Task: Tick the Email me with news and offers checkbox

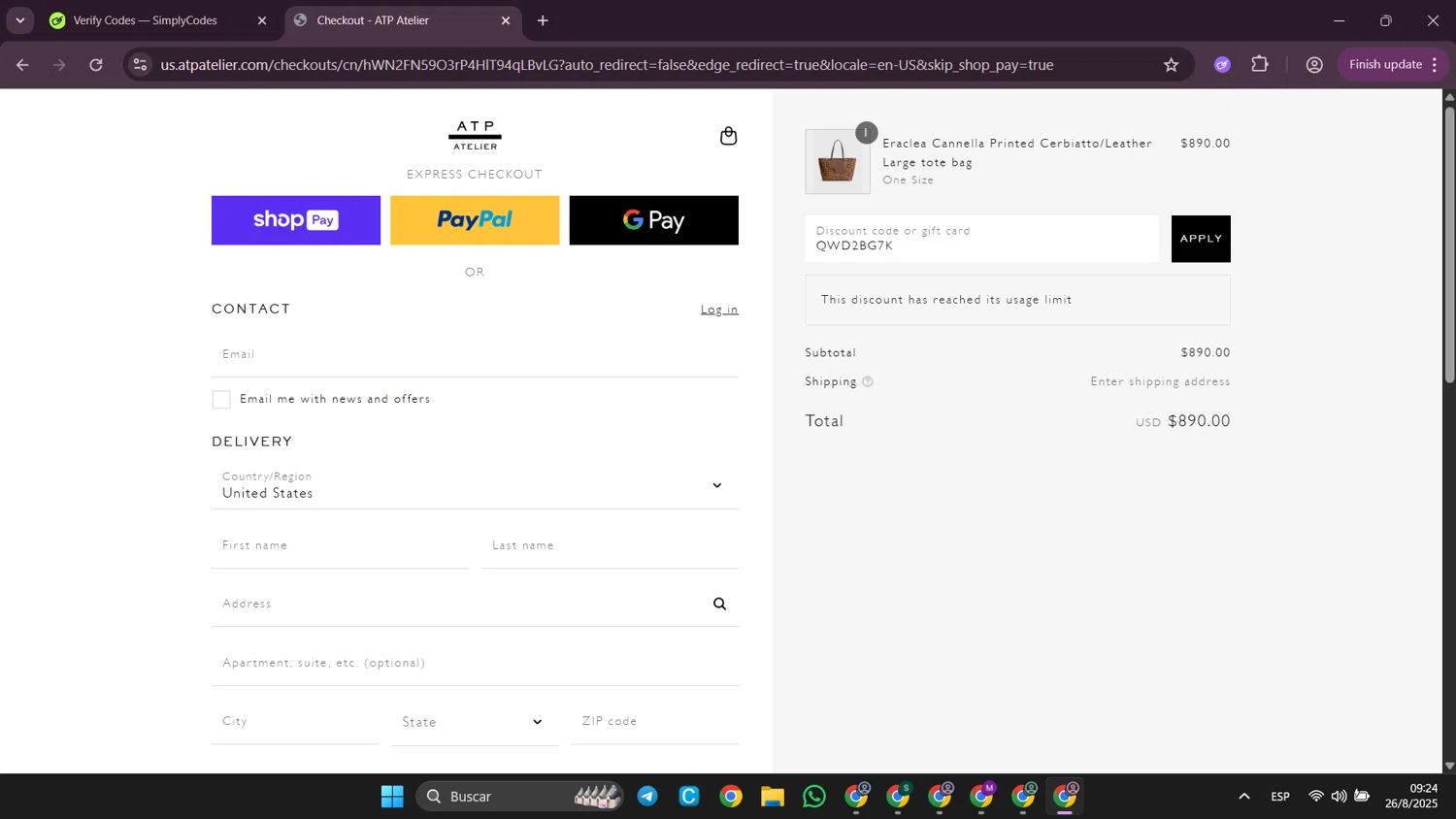Action: pos(221,400)
